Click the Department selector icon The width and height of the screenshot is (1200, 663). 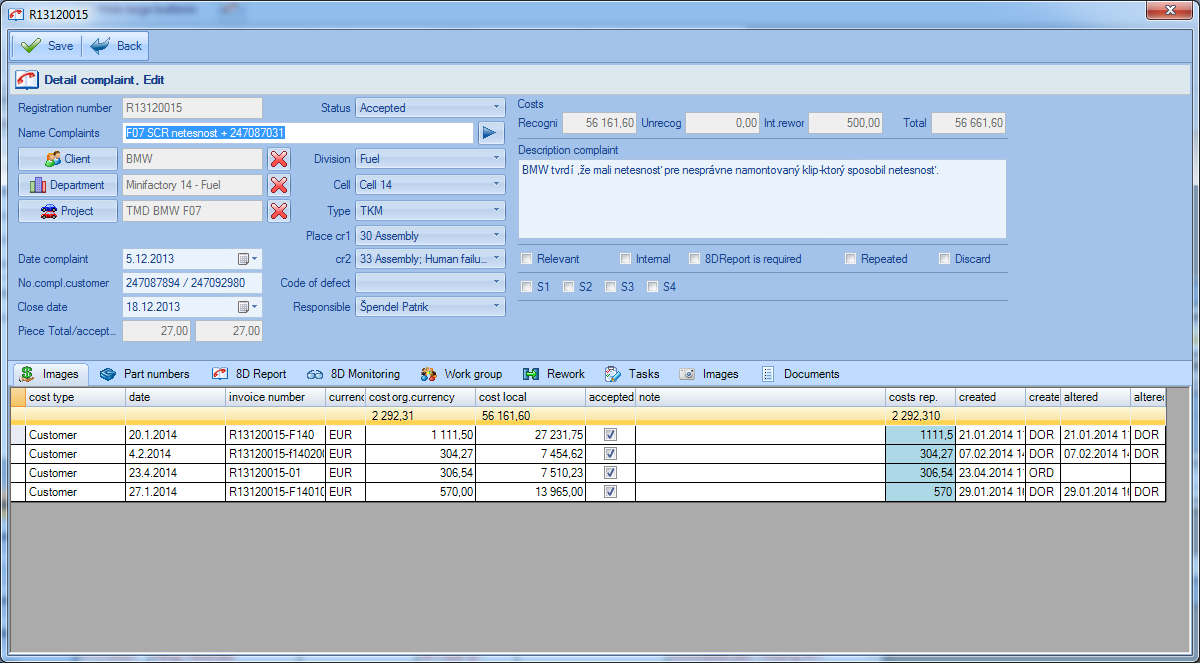point(67,184)
